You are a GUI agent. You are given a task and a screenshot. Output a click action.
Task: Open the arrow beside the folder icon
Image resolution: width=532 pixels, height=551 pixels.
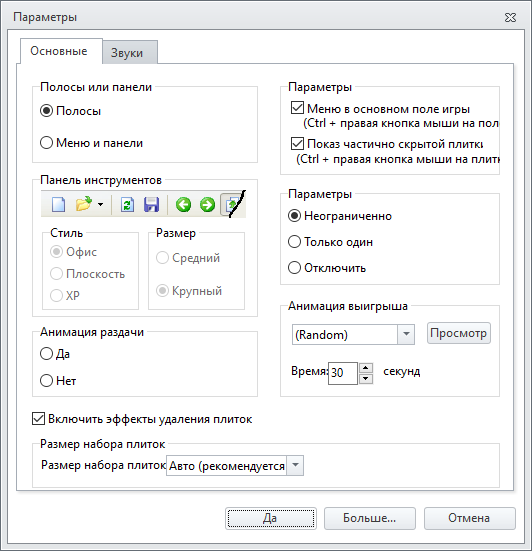[100, 204]
